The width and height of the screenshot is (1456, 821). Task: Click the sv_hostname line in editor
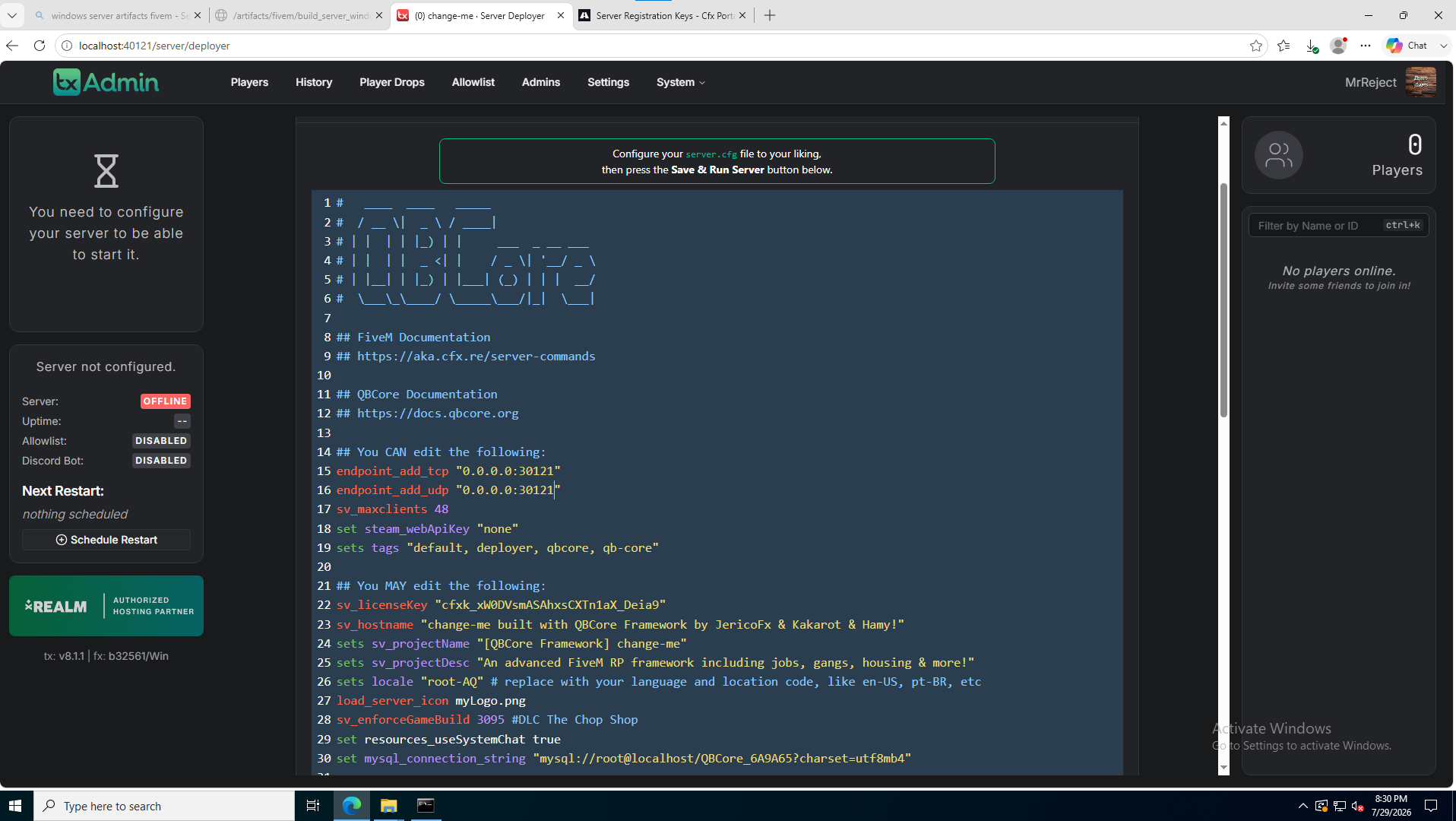click(x=620, y=625)
